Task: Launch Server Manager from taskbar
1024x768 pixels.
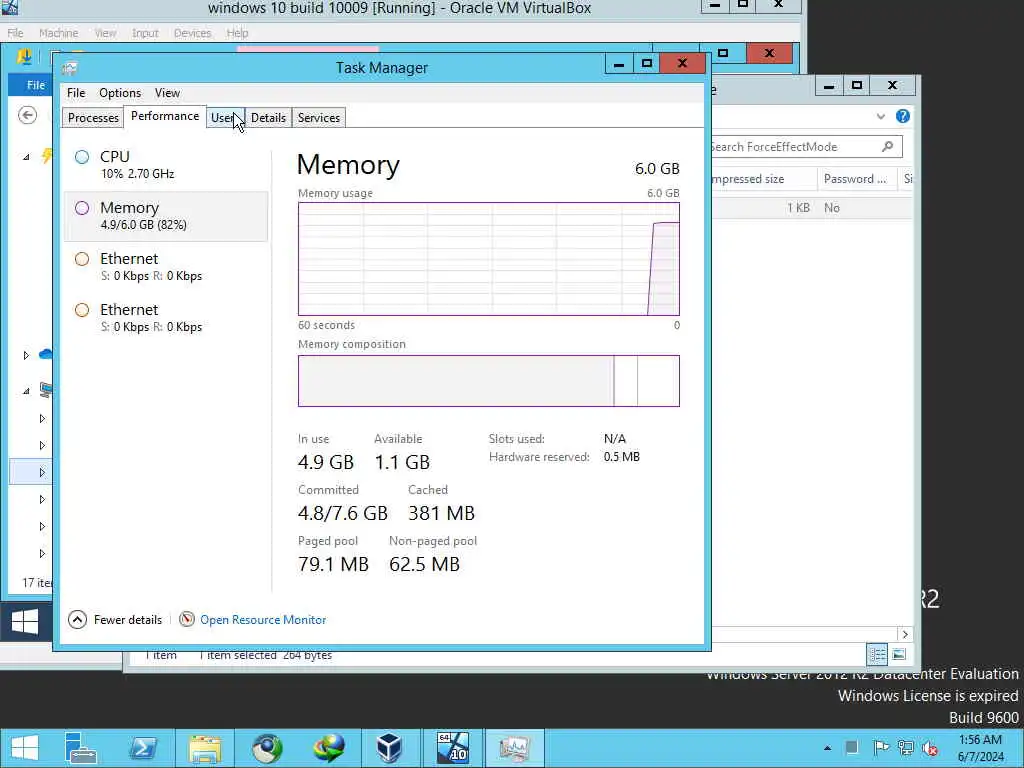Action: tap(81, 748)
